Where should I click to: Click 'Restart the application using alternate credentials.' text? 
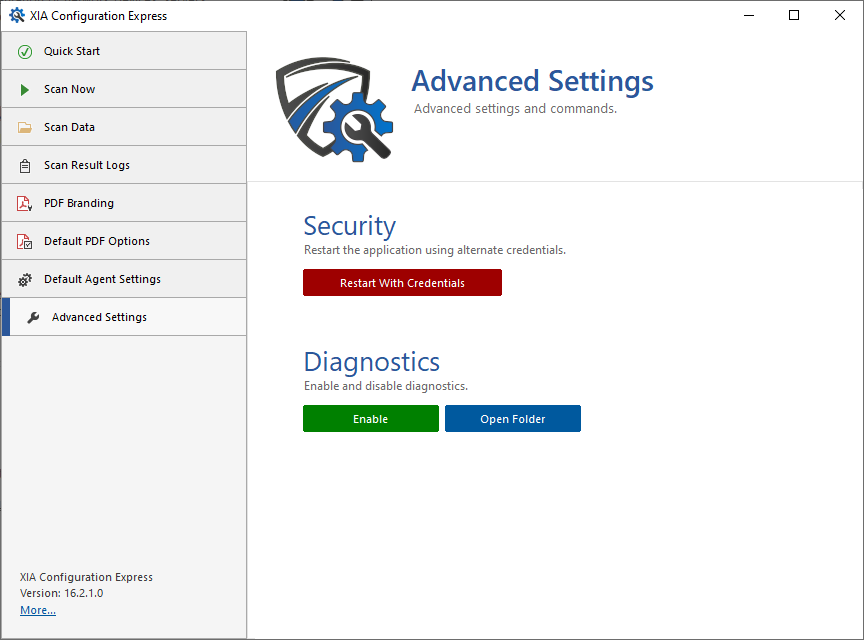(435, 250)
